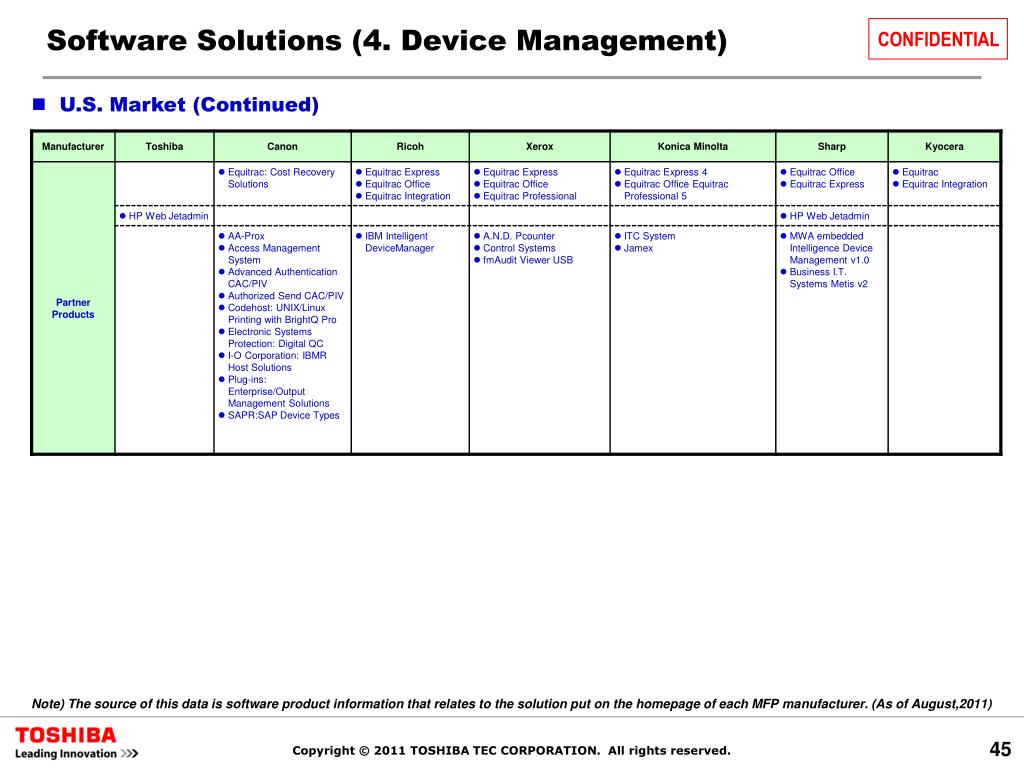Select the Sharp column header
1024x768 pixels.
pos(832,146)
